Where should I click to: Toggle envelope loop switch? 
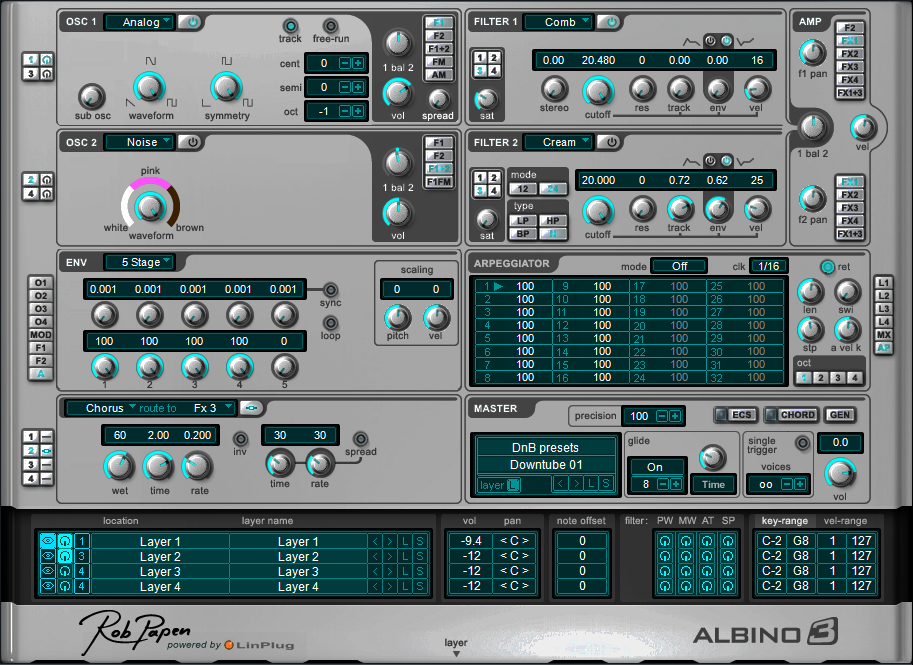[330, 323]
